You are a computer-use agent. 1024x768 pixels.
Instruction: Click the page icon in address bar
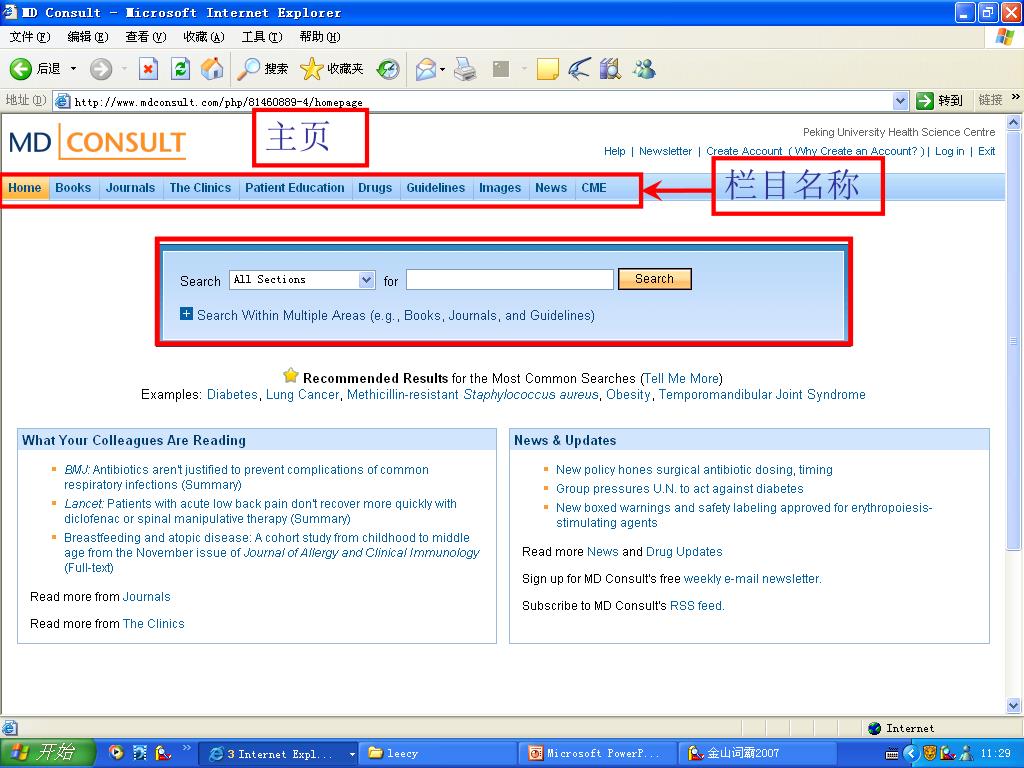click(x=62, y=101)
